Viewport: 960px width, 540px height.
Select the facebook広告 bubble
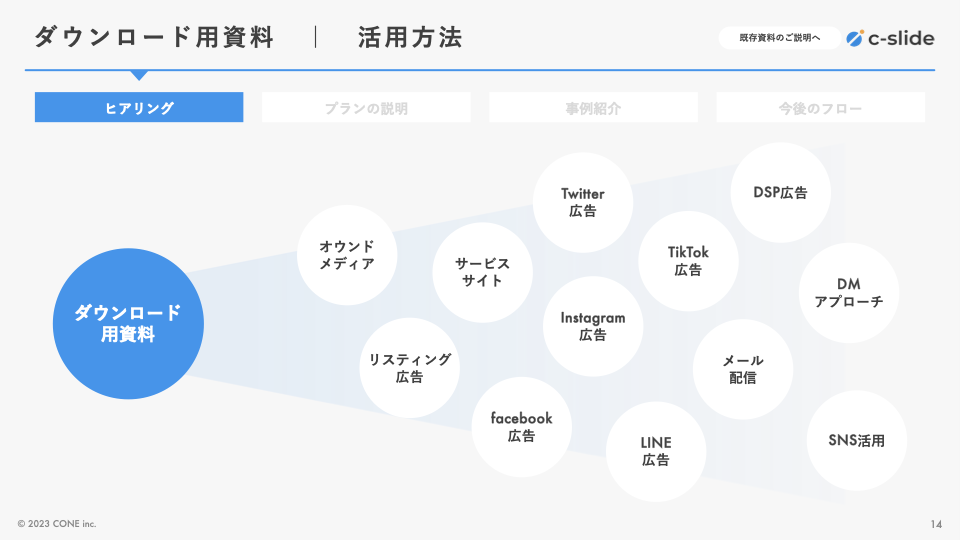pyautogui.click(x=521, y=427)
